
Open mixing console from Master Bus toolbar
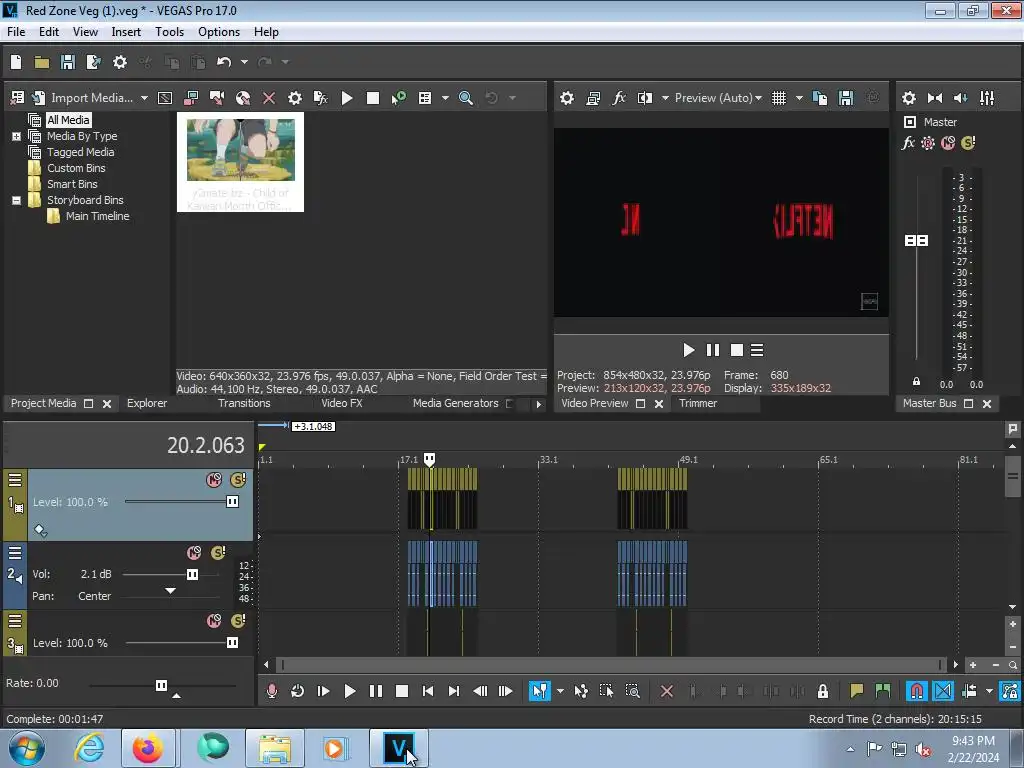987,98
